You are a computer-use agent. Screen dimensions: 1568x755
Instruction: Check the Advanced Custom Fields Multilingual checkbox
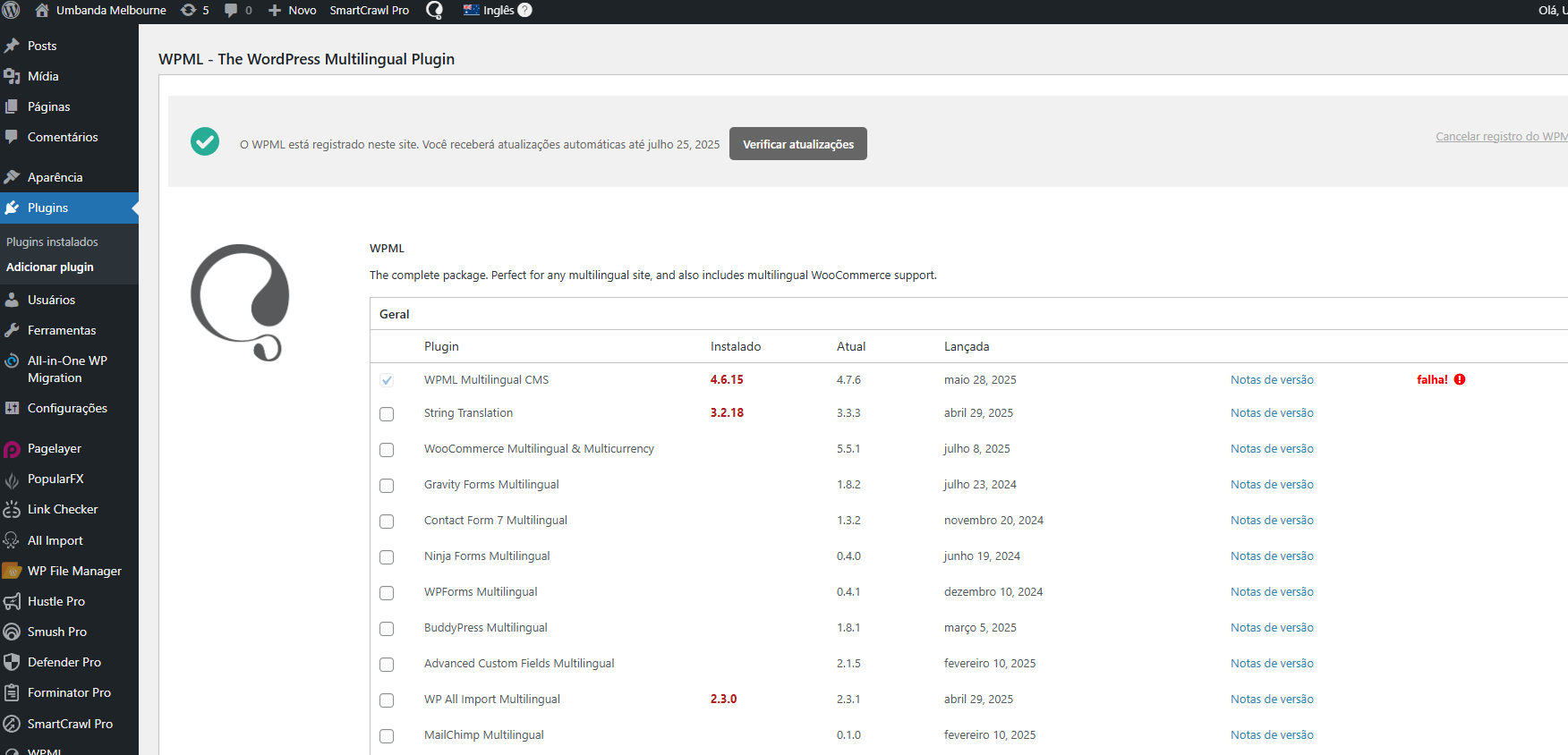pos(387,665)
